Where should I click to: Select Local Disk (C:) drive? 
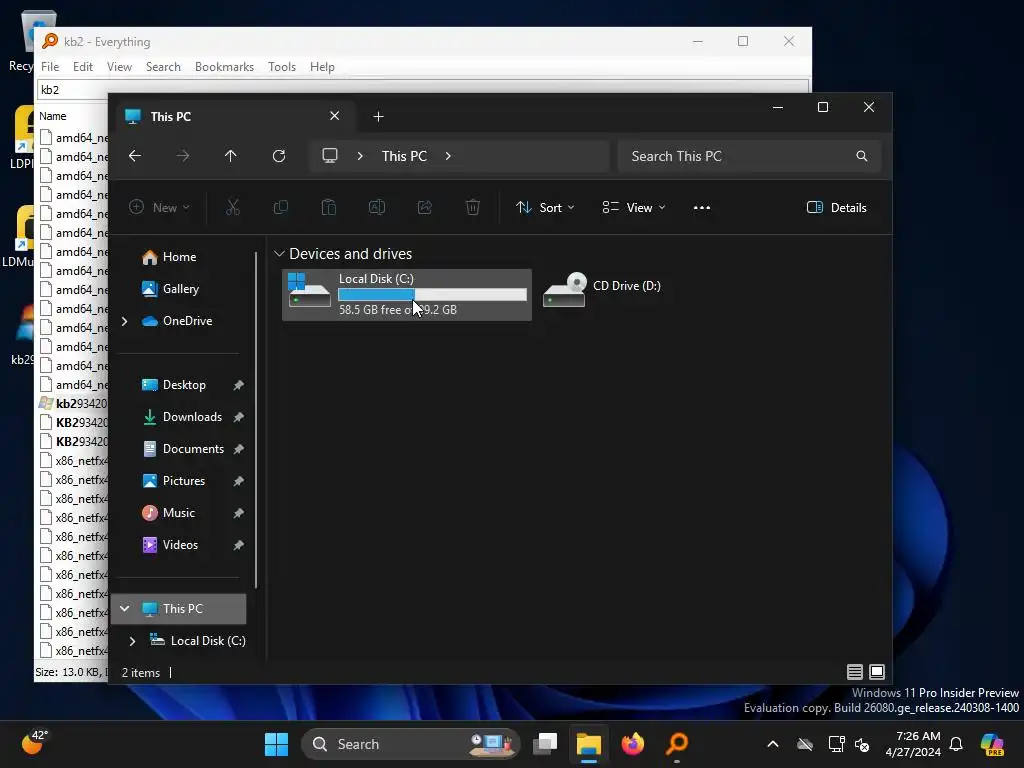pos(407,295)
